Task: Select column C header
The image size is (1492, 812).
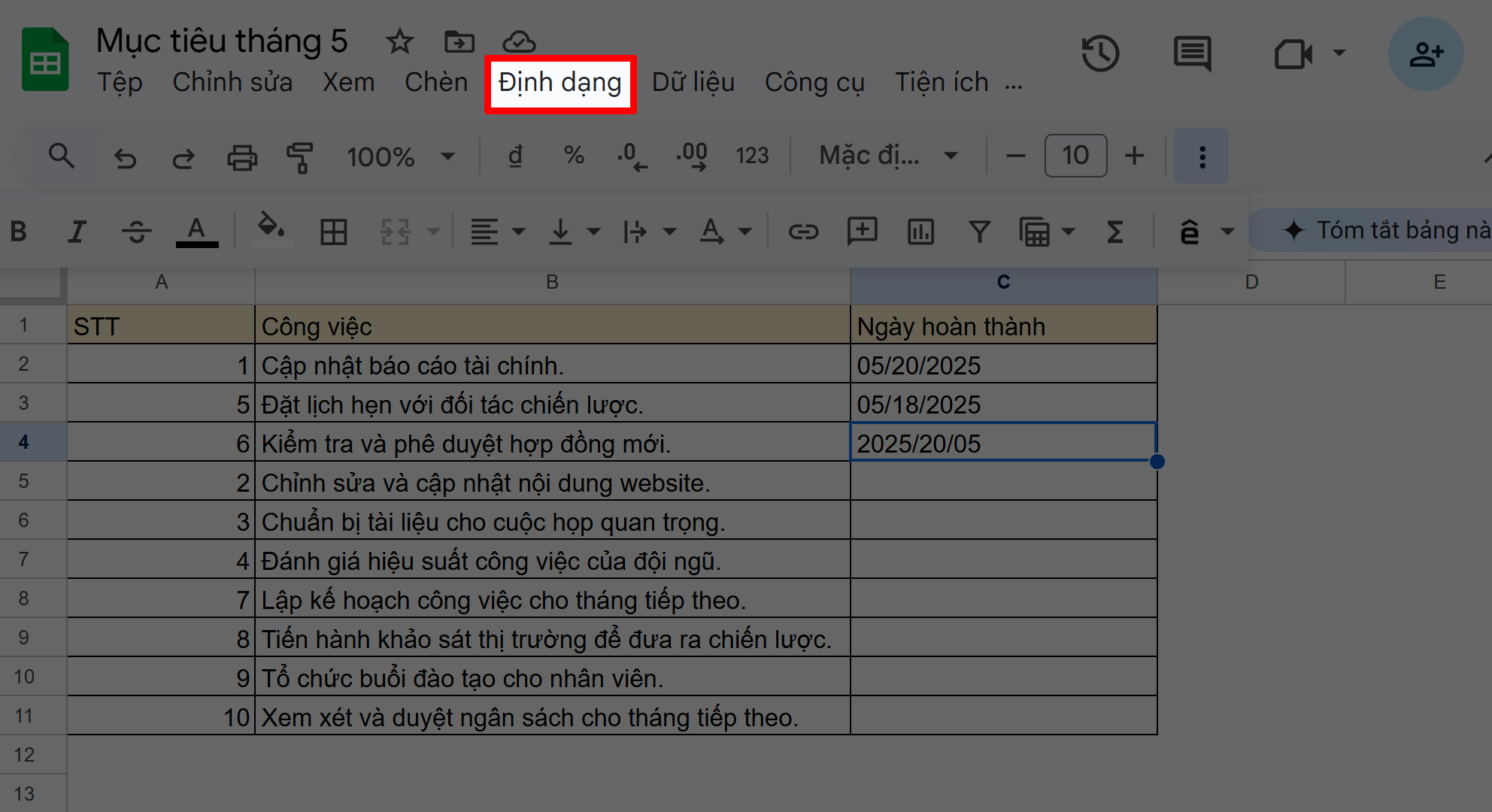Action: tap(1003, 282)
